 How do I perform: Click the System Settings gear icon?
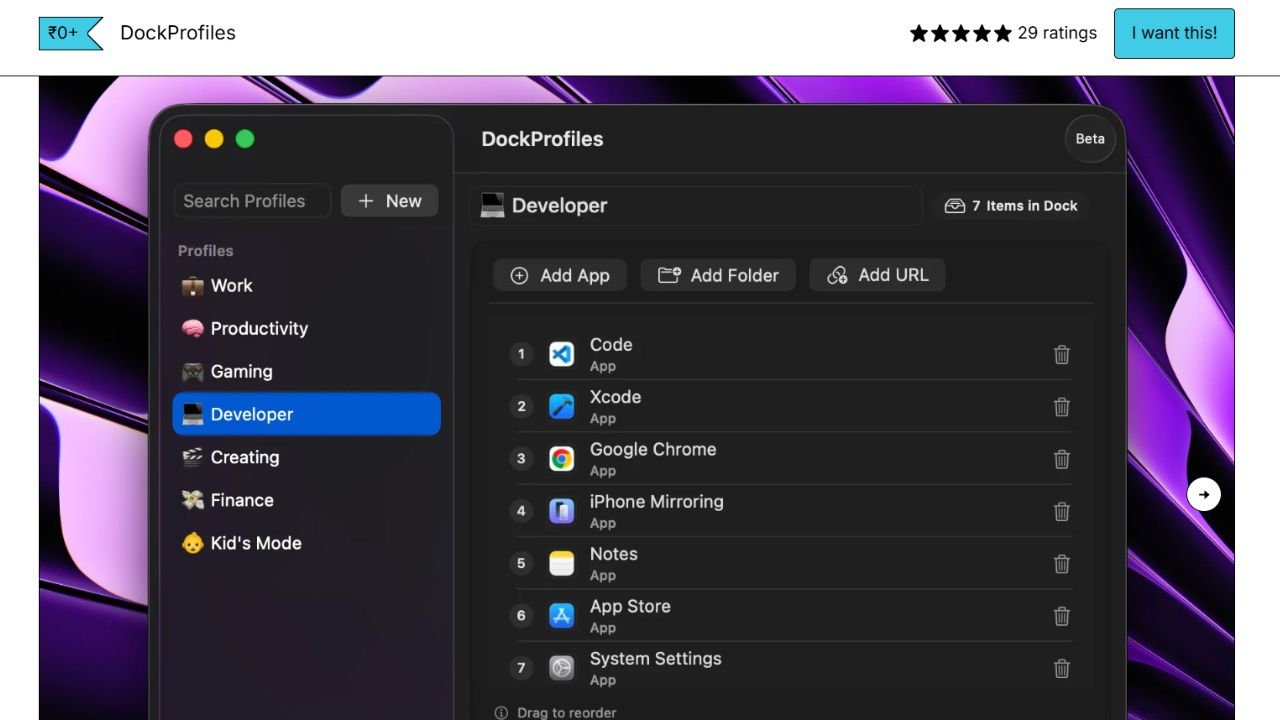pyautogui.click(x=562, y=668)
